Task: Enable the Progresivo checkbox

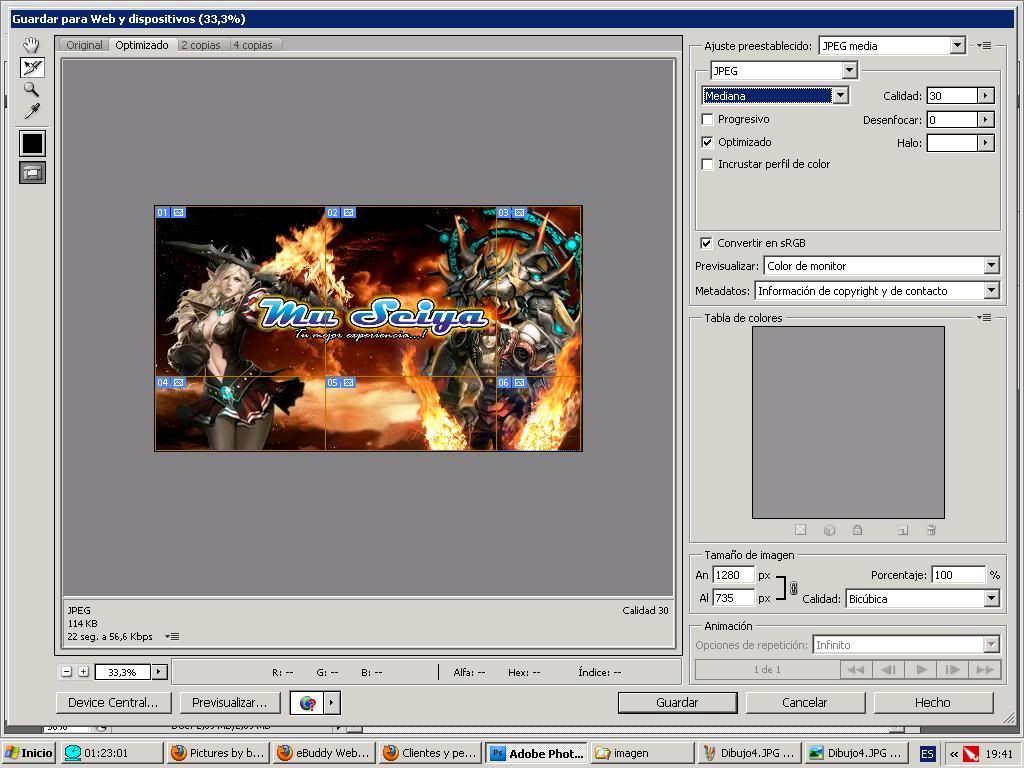Action: tap(707, 120)
